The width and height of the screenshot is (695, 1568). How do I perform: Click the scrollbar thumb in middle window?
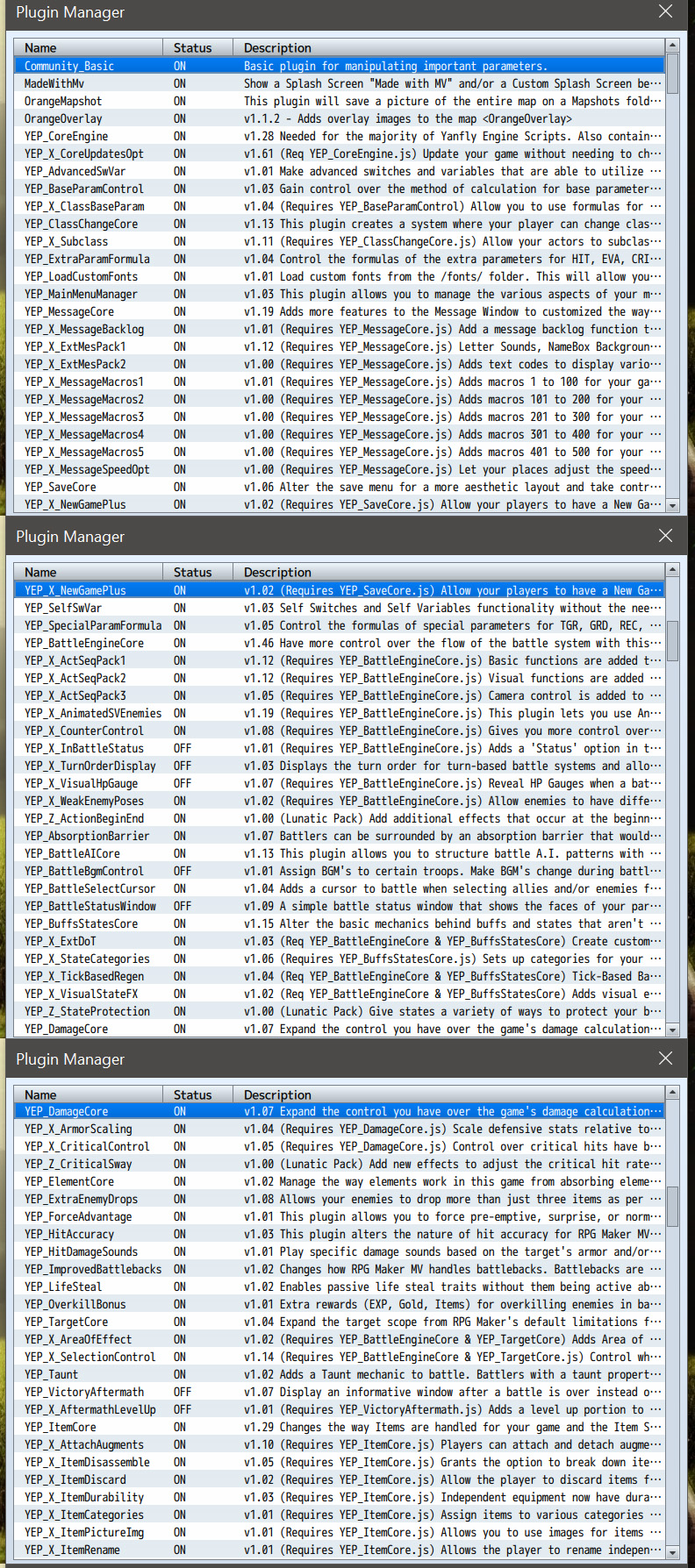coord(672,640)
